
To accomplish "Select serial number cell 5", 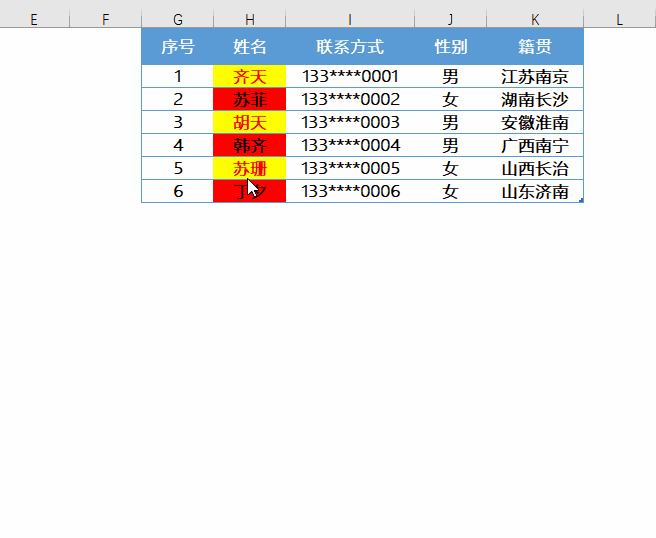I will [x=177, y=168].
